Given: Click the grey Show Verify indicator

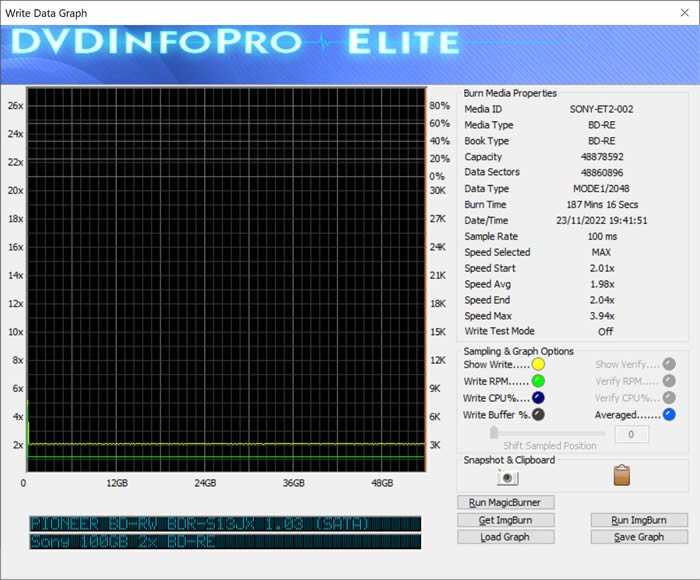Looking at the screenshot, I should (669, 365).
